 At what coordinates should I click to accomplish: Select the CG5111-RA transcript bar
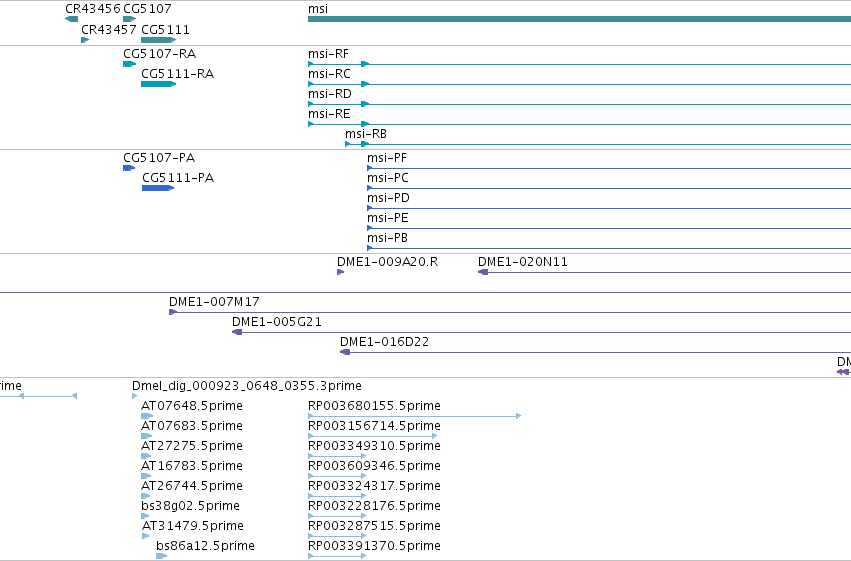(x=158, y=84)
